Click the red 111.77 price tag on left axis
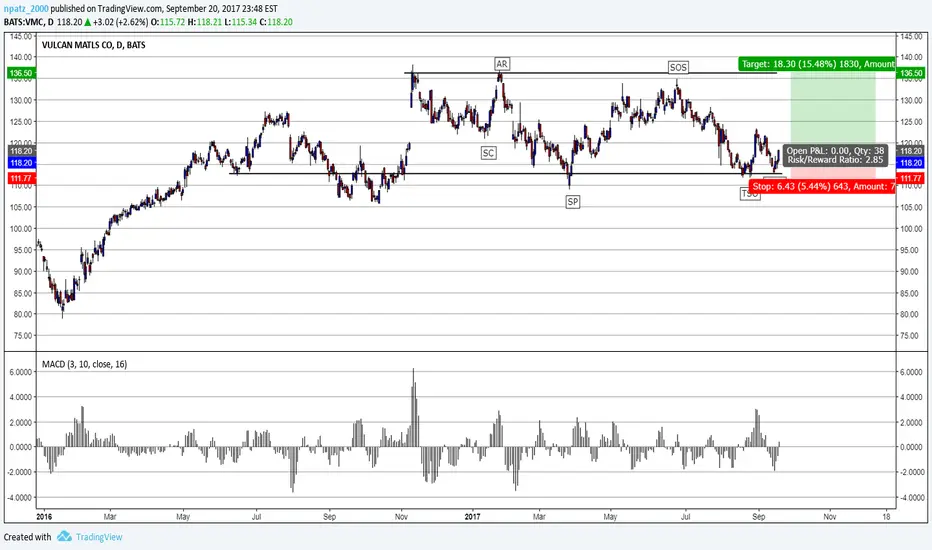 tap(21, 178)
